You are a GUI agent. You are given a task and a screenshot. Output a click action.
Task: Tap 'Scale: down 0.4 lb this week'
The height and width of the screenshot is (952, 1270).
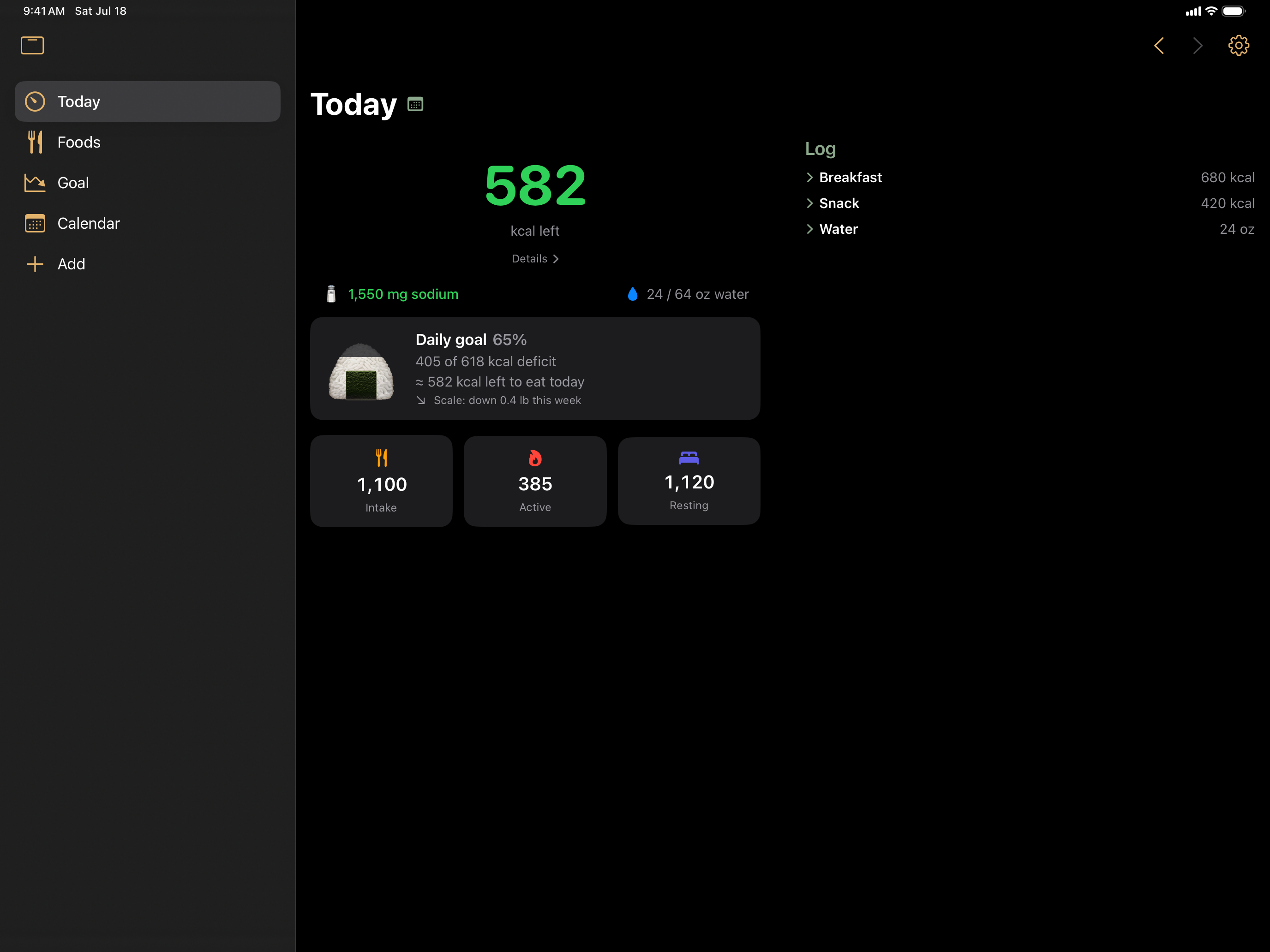(x=507, y=400)
